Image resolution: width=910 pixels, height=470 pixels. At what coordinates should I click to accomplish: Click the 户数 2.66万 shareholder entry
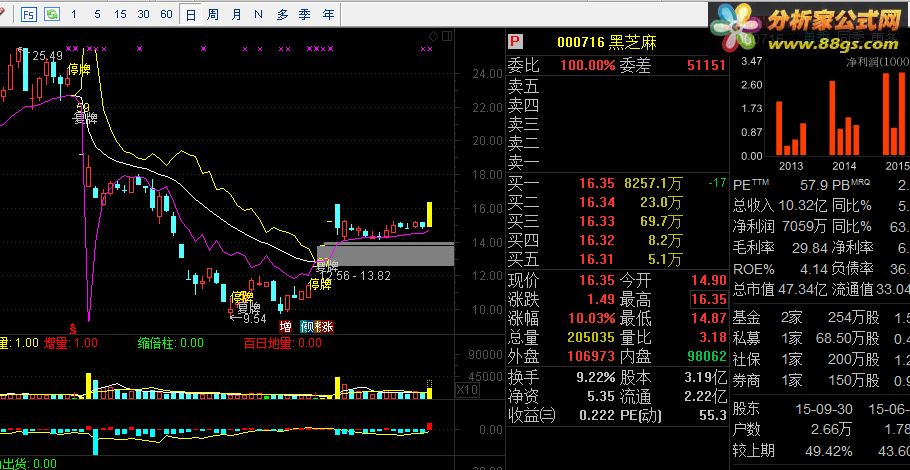[792, 429]
